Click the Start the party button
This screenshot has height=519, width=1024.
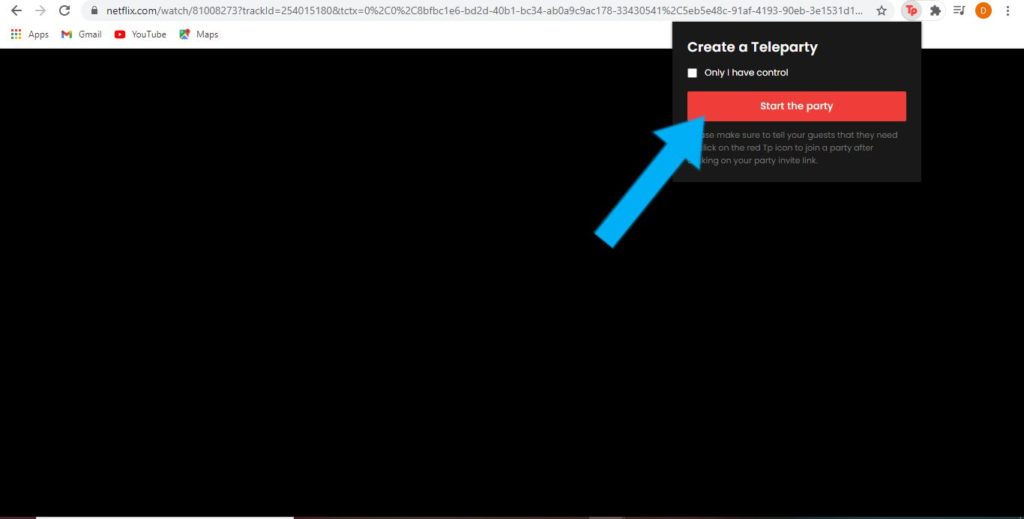point(796,106)
